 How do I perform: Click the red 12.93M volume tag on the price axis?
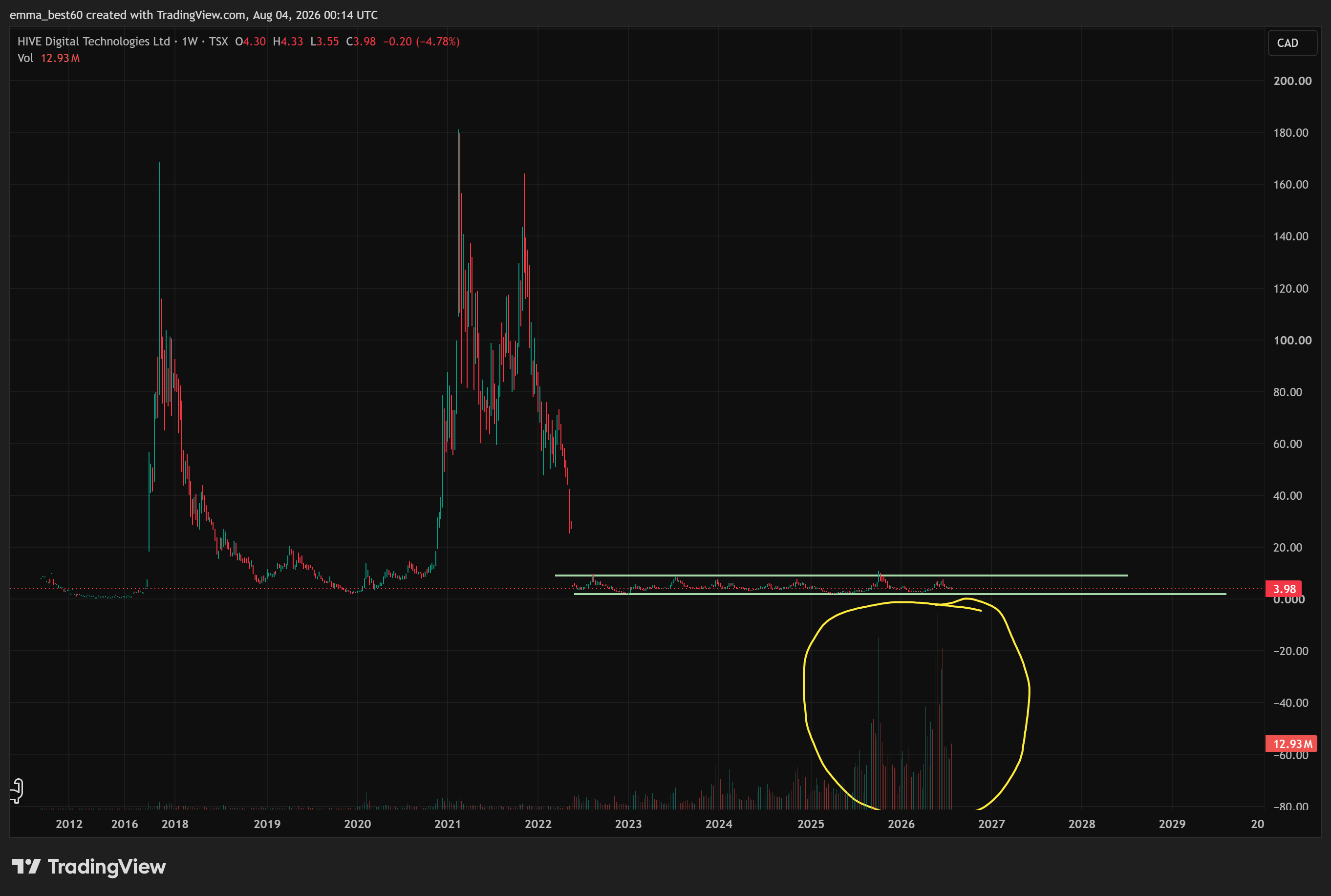[1291, 744]
